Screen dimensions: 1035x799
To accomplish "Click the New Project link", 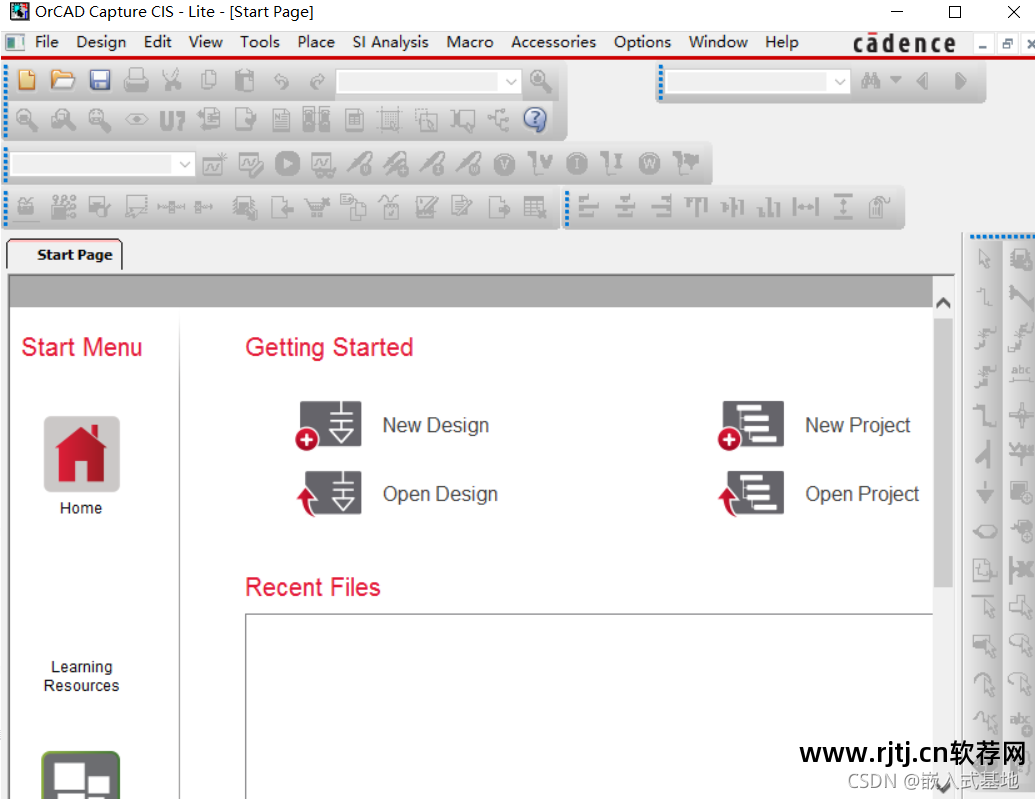I will (x=857, y=425).
